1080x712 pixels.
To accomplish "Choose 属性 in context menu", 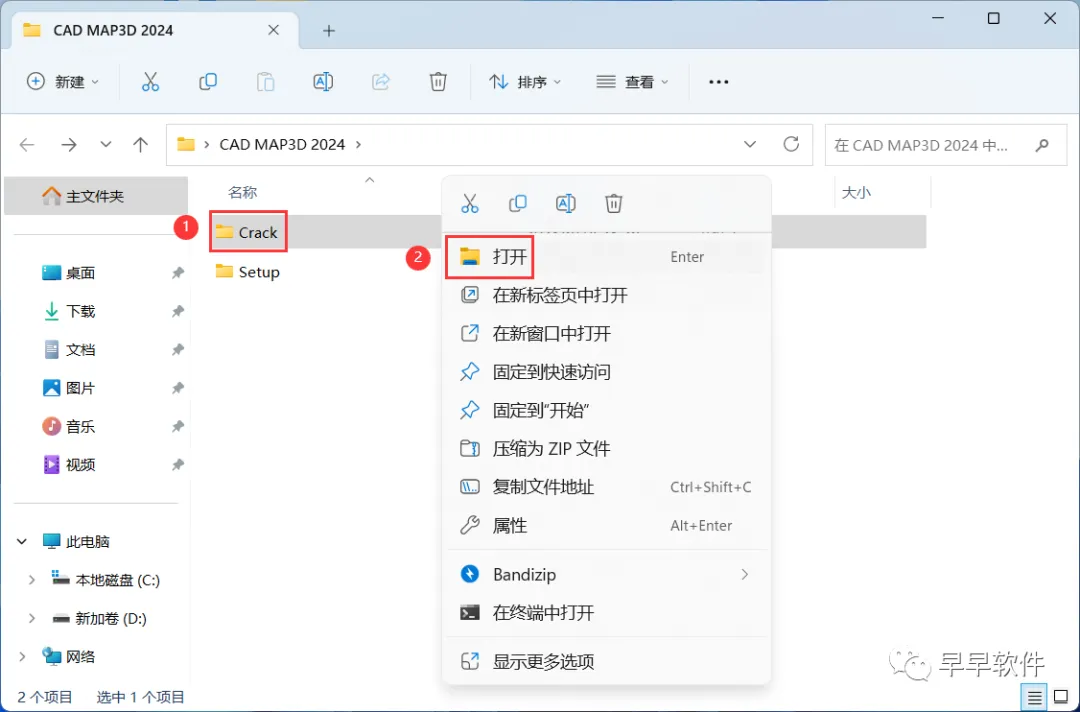I will (606, 526).
